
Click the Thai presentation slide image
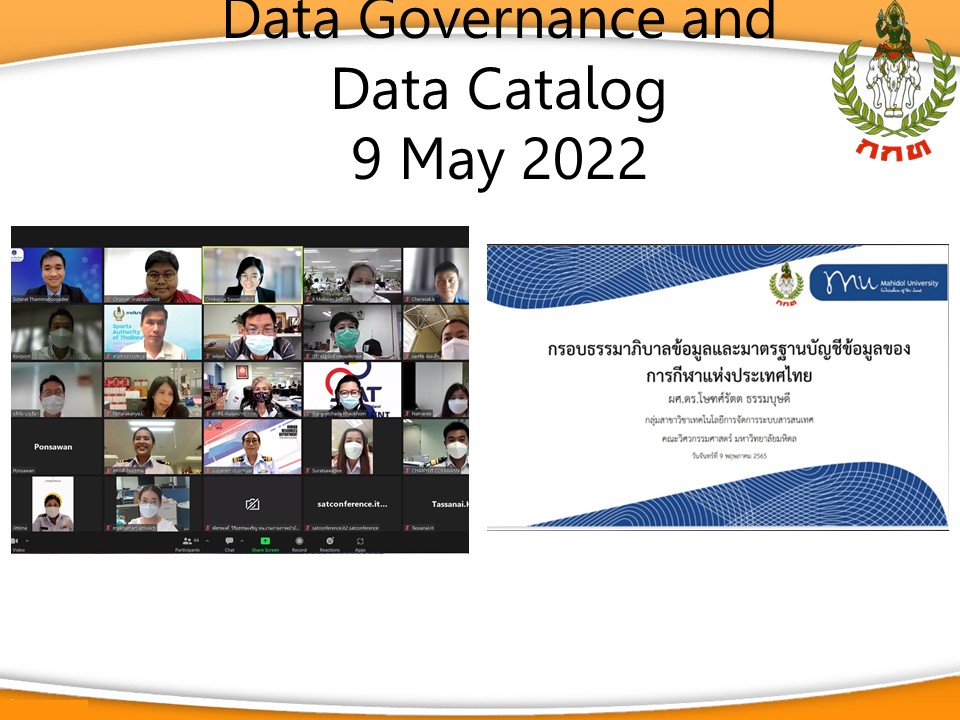[717, 386]
